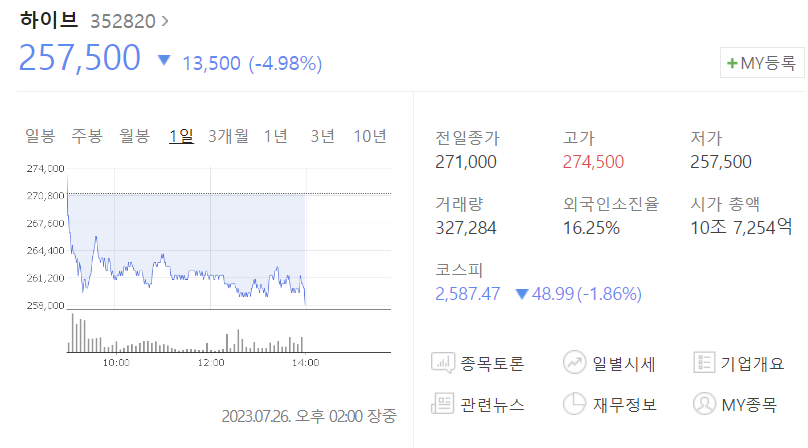Click the 하이브 stock name heading
The width and height of the screenshot is (808, 448).
click(x=48, y=20)
